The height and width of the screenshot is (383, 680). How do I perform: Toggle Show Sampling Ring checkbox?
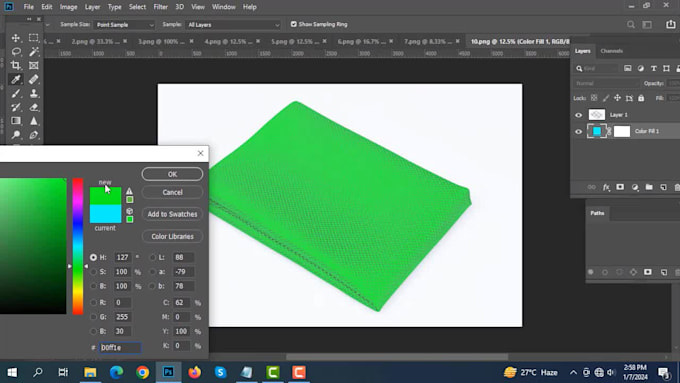(x=294, y=24)
